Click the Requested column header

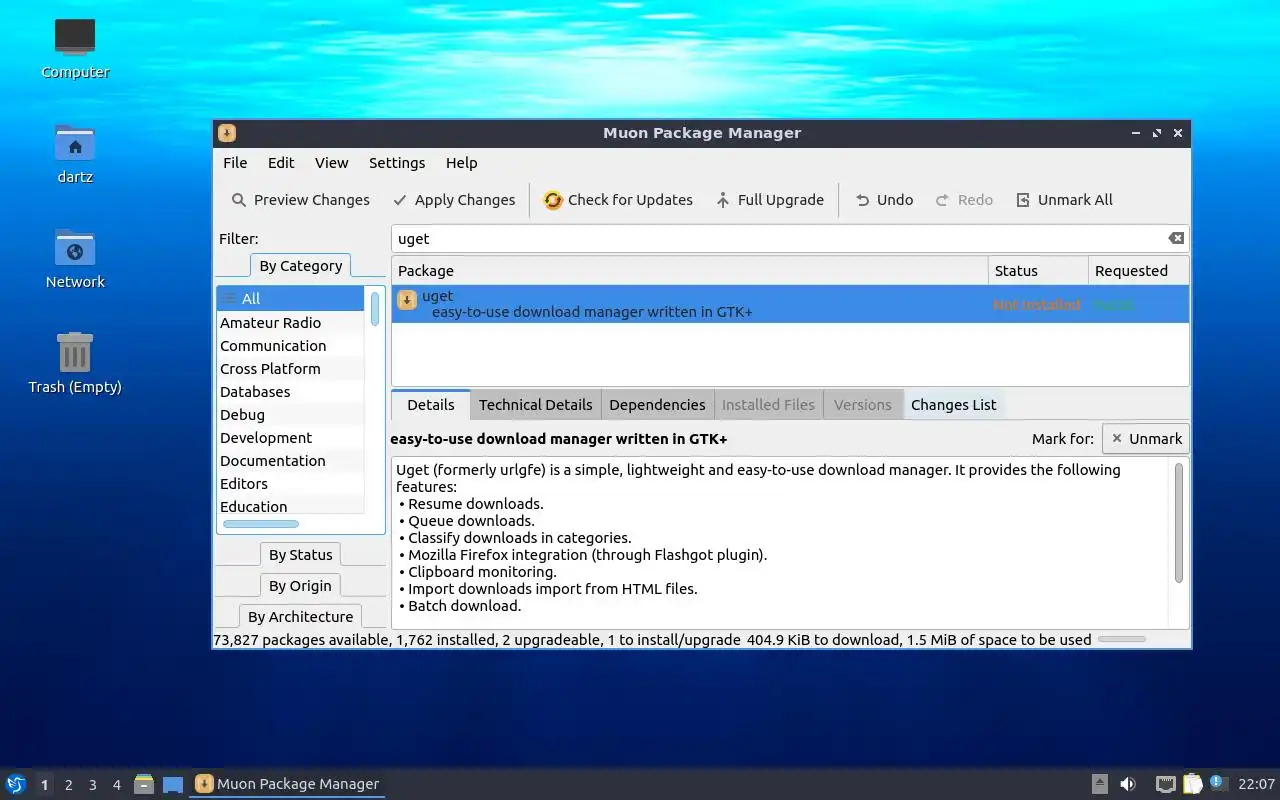(x=1138, y=271)
